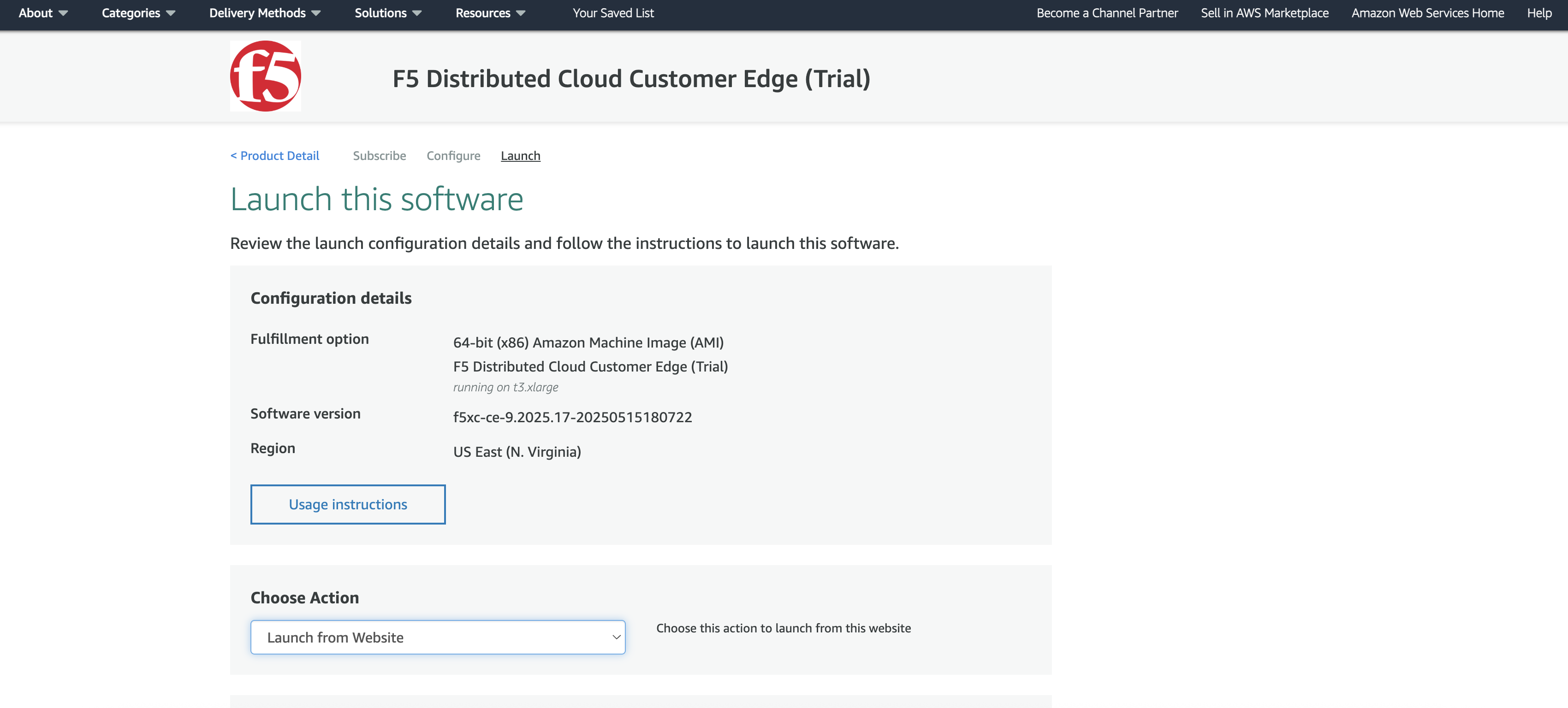Open Sell in AWS Marketplace link
The height and width of the screenshot is (708, 1568).
[1264, 13]
